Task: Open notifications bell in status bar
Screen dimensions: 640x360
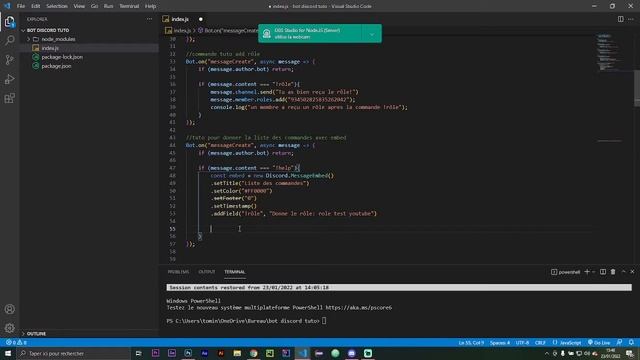Action: click(x=631, y=342)
